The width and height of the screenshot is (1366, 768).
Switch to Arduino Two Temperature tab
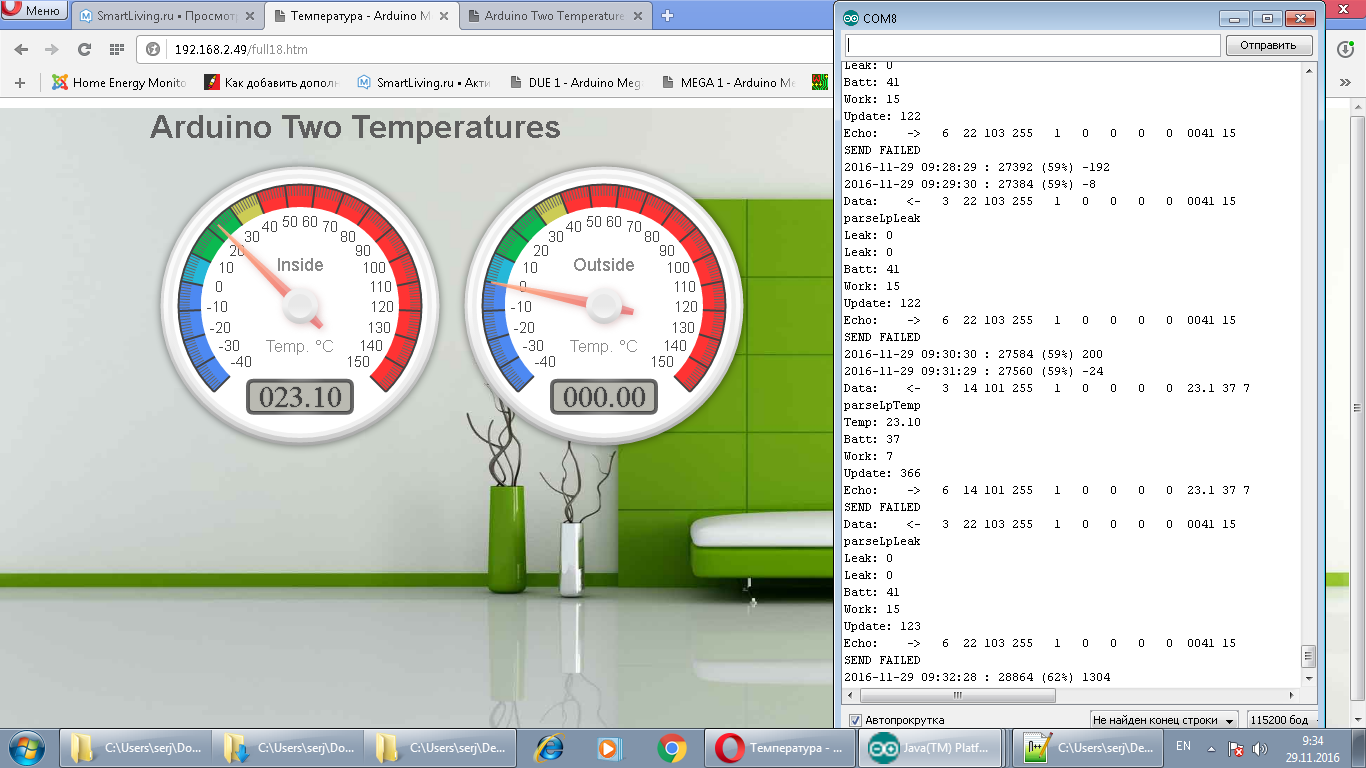[x=553, y=16]
